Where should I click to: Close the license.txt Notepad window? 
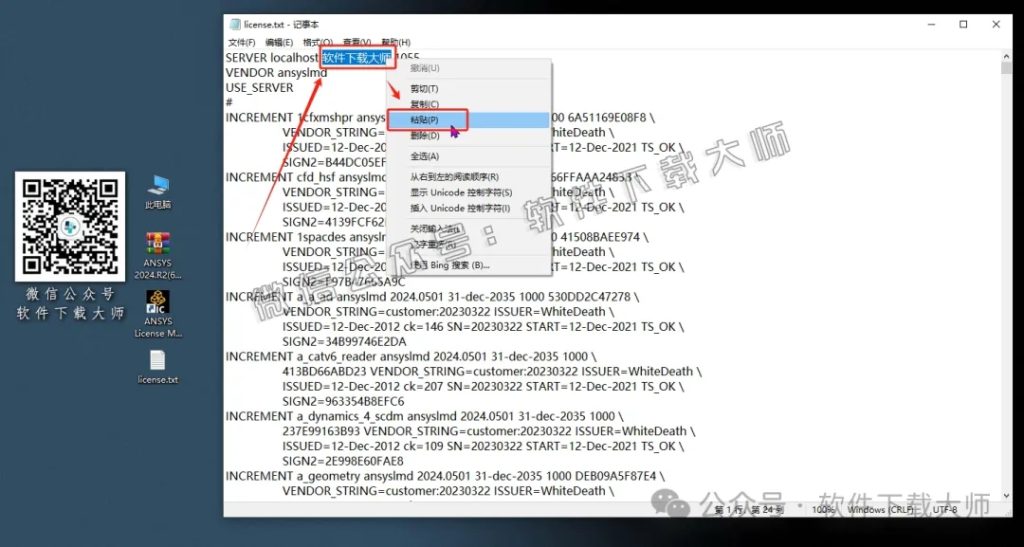click(x=996, y=25)
